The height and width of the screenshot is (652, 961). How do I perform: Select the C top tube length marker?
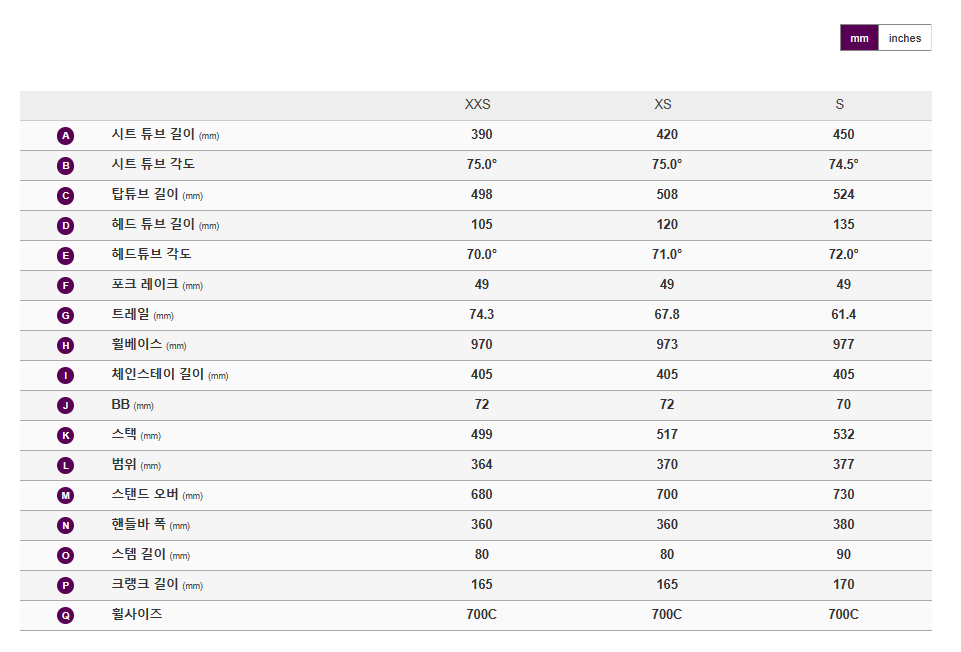(66, 196)
